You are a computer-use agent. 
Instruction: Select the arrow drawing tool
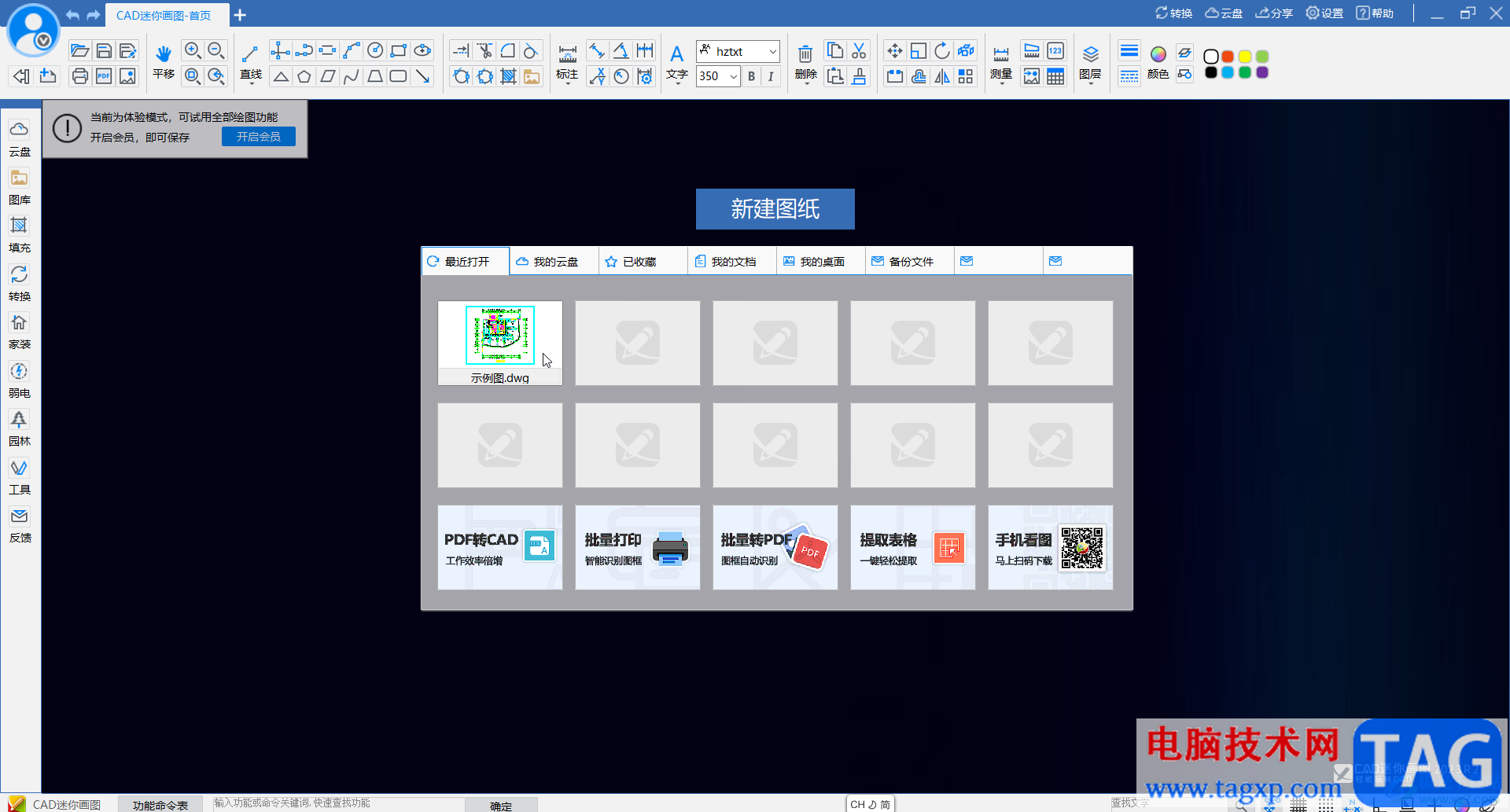[423, 76]
